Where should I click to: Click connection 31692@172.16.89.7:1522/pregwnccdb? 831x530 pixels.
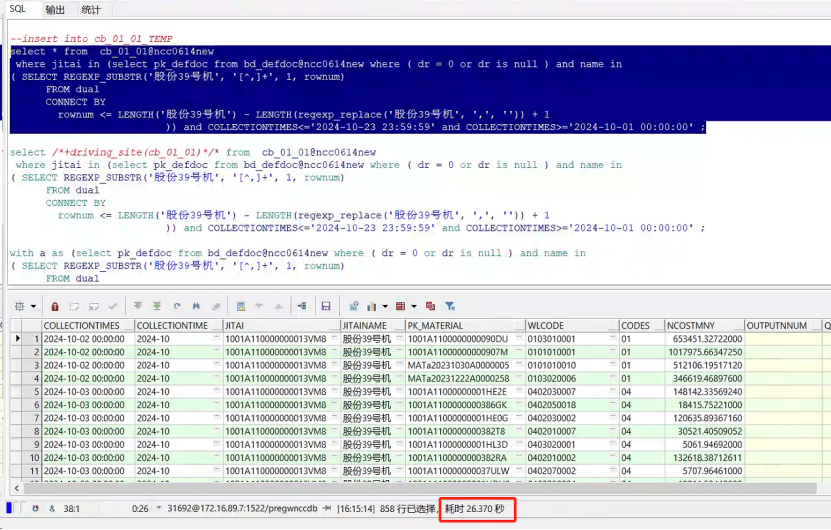point(242,508)
